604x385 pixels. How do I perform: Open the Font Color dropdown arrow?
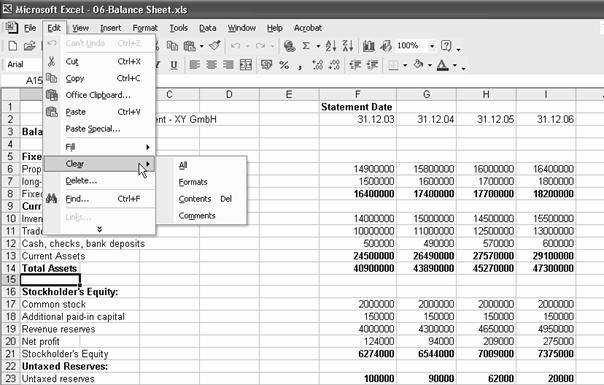coord(455,65)
